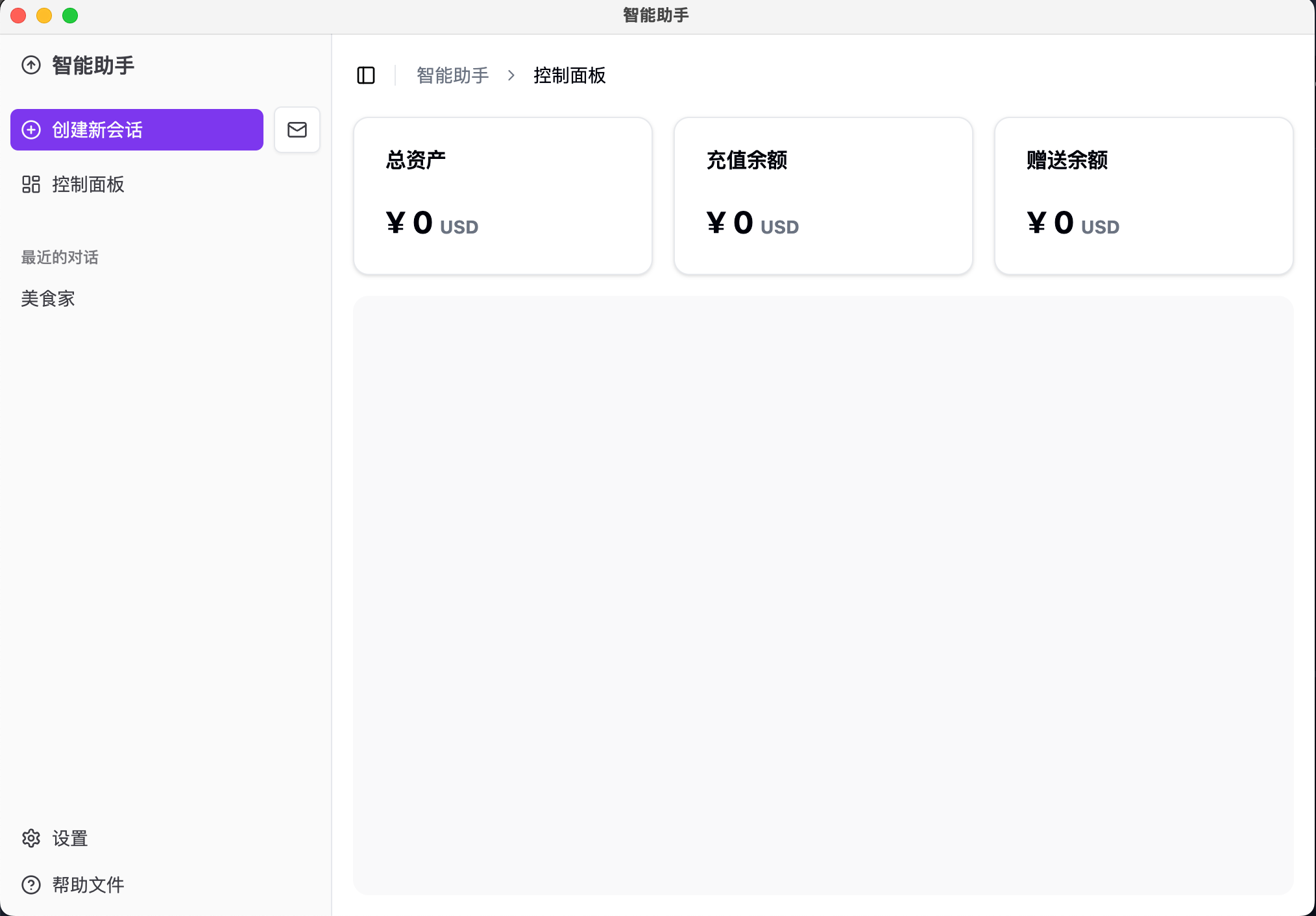Select the 赠送余额 card

pyautogui.click(x=1143, y=196)
